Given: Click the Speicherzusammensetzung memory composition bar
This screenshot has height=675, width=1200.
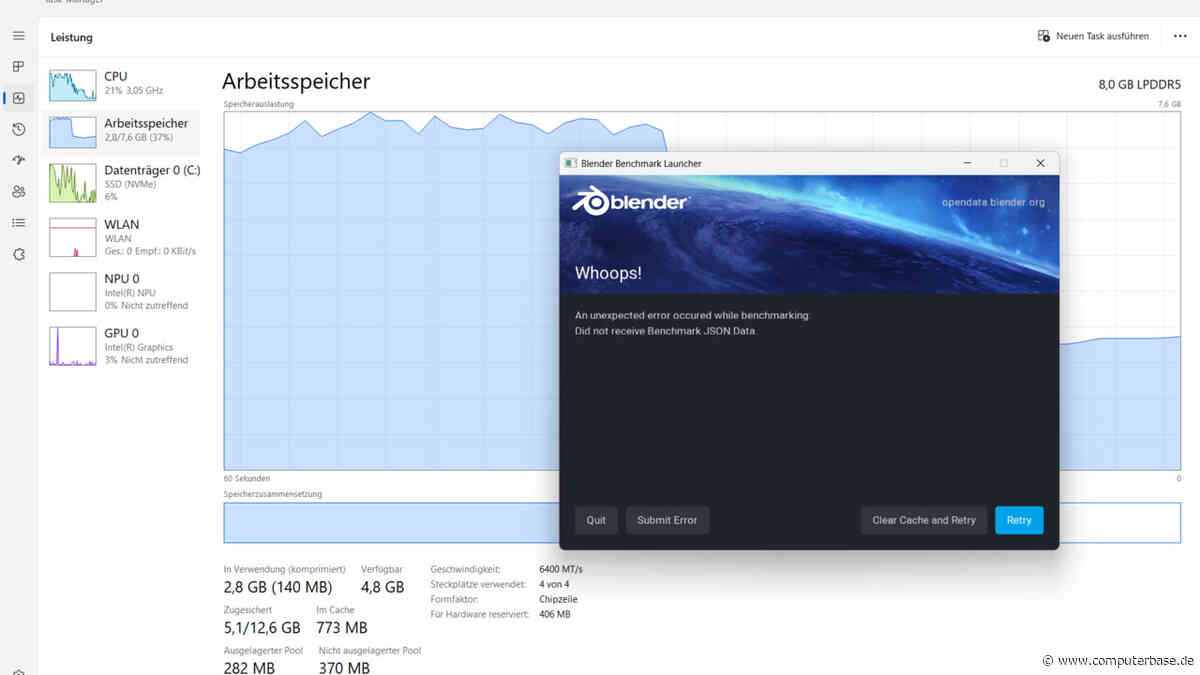Looking at the screenshot, I should (702, 522).
